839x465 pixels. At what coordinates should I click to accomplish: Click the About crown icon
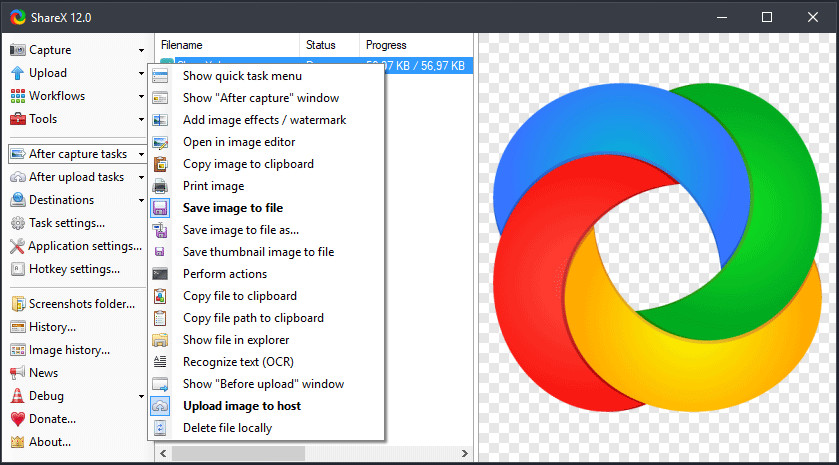coord(18,442)
